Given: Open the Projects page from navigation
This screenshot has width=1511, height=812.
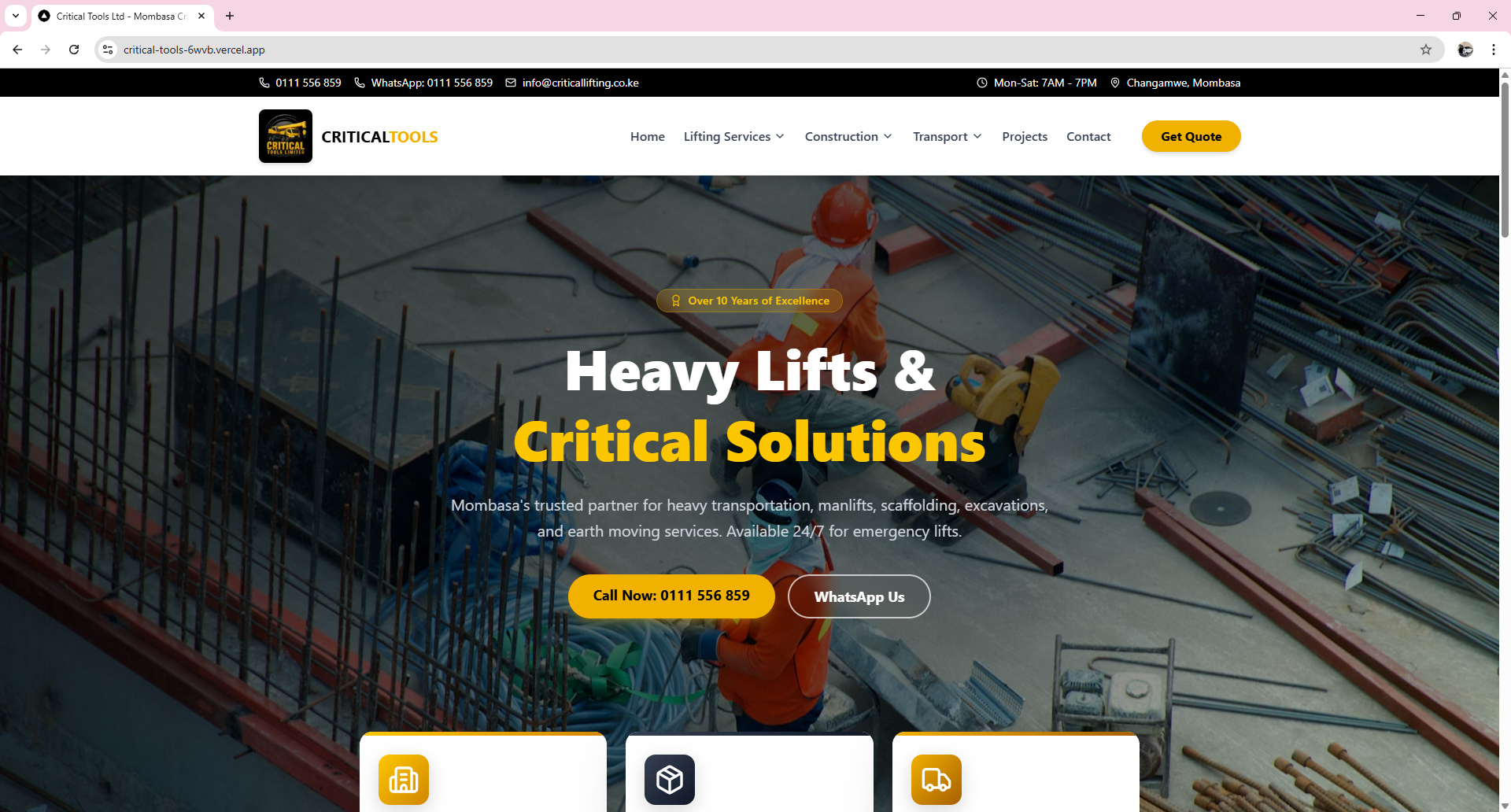Looking at the screenshot, I should pyautogui.click(x=1024, y=136).
